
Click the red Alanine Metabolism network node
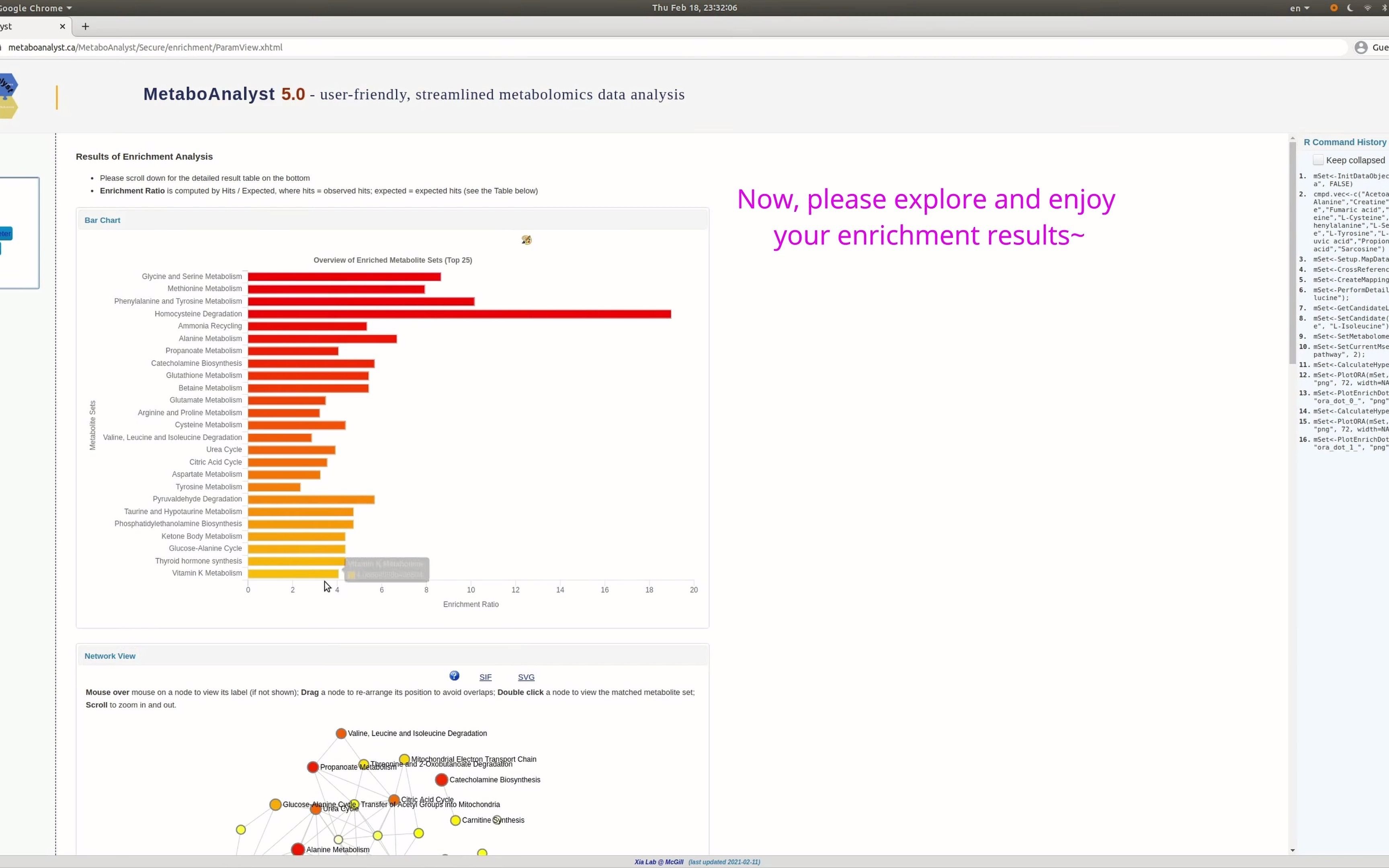(297, 849)
